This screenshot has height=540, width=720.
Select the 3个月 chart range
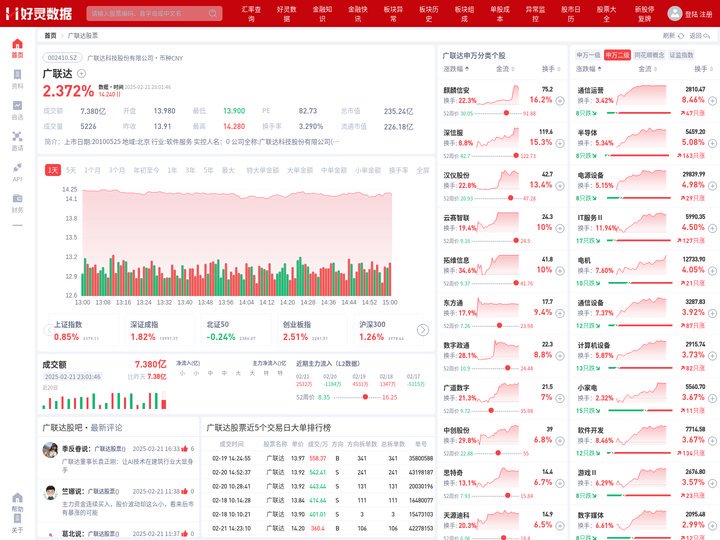click(x=117, y=170)
